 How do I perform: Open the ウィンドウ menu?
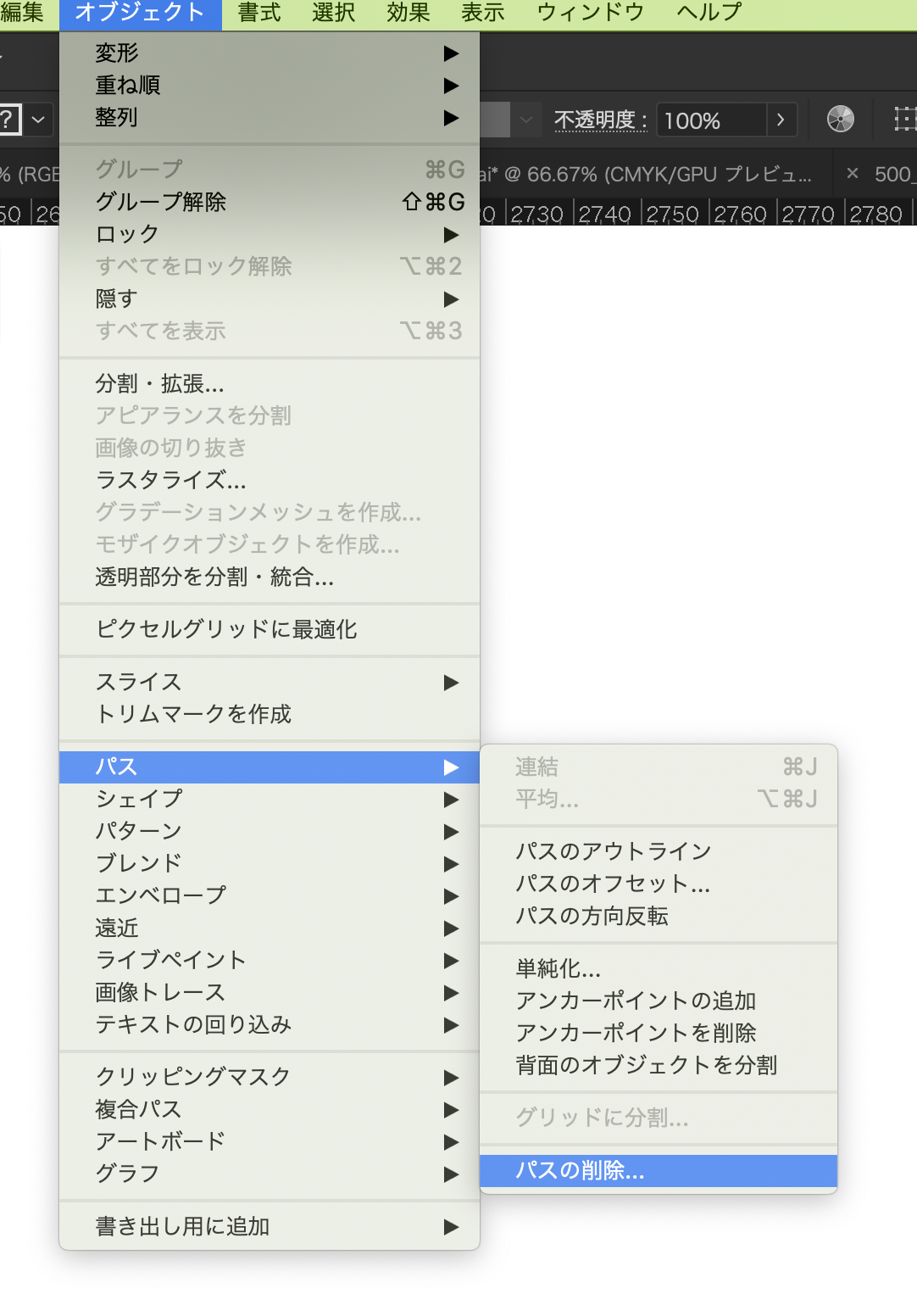tap(591, 14)
